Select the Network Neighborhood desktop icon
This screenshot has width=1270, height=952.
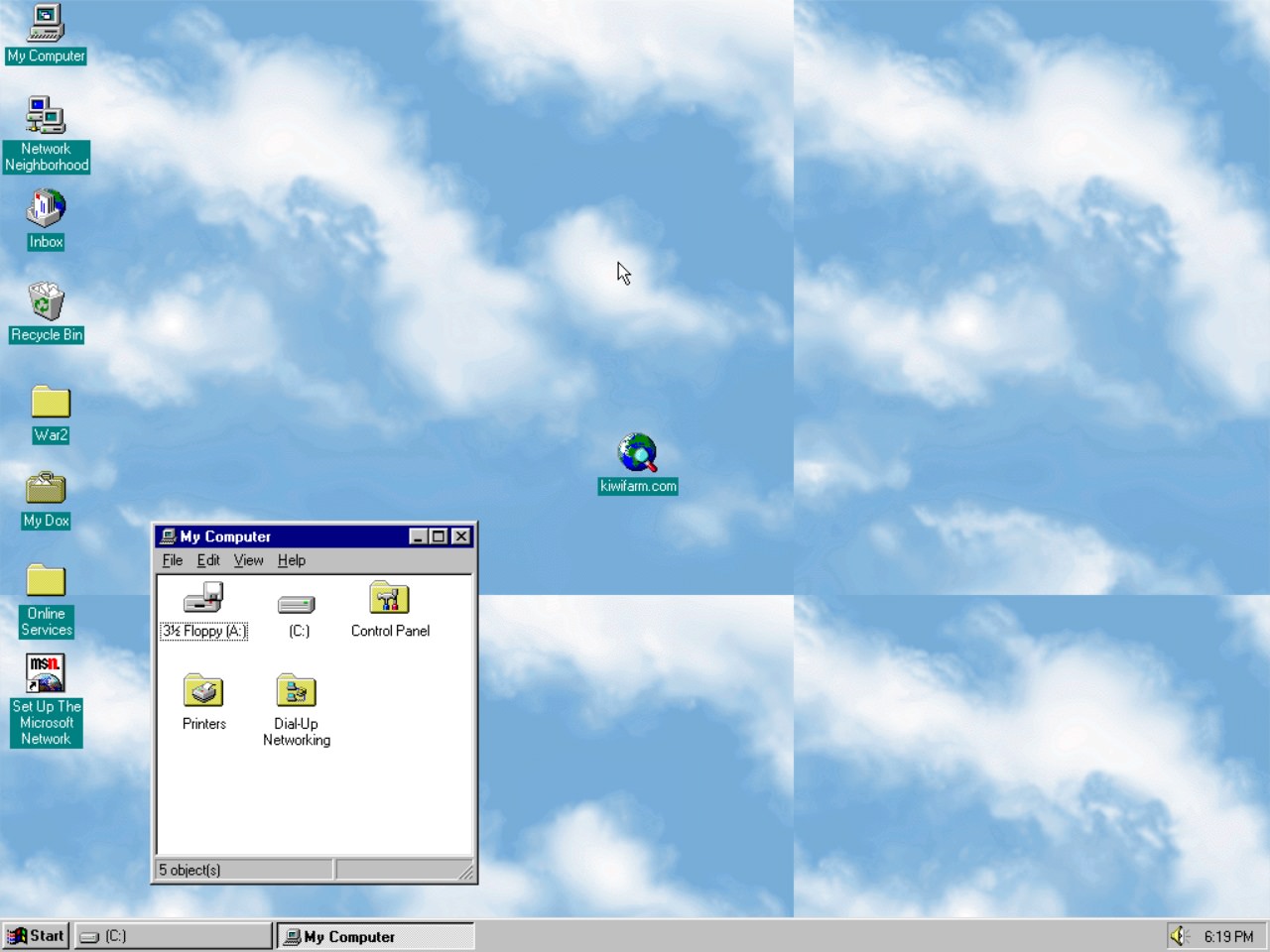tap(46, 116)
